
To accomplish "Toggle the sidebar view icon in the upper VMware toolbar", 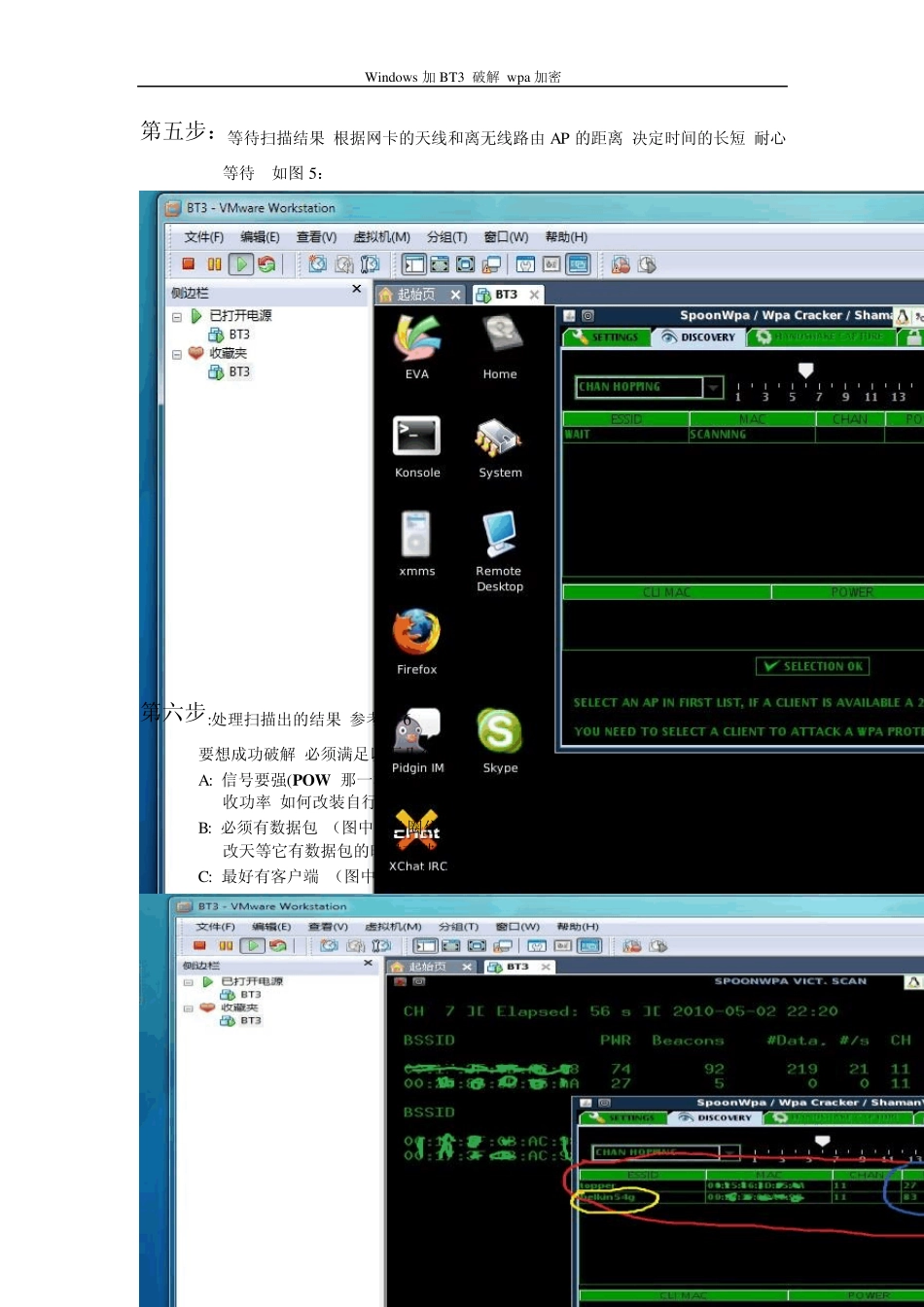I will [413, 264].
